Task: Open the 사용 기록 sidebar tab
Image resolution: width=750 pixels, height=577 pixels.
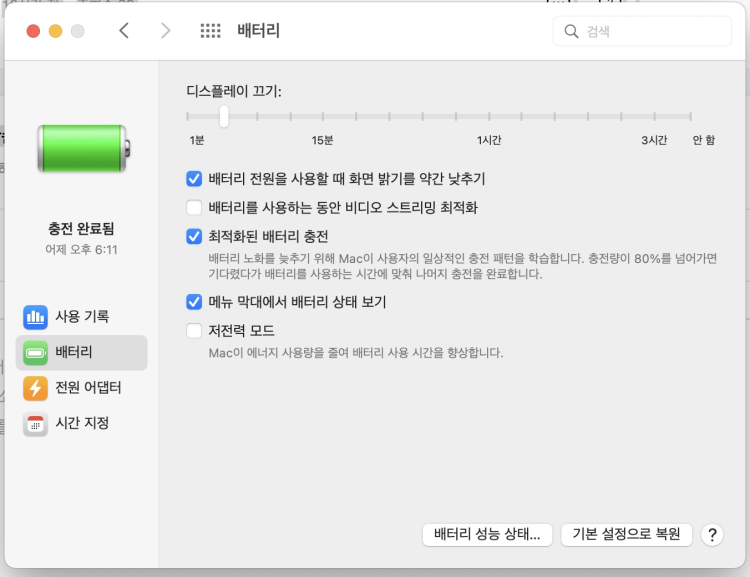Action: click(x=81, y=317)
